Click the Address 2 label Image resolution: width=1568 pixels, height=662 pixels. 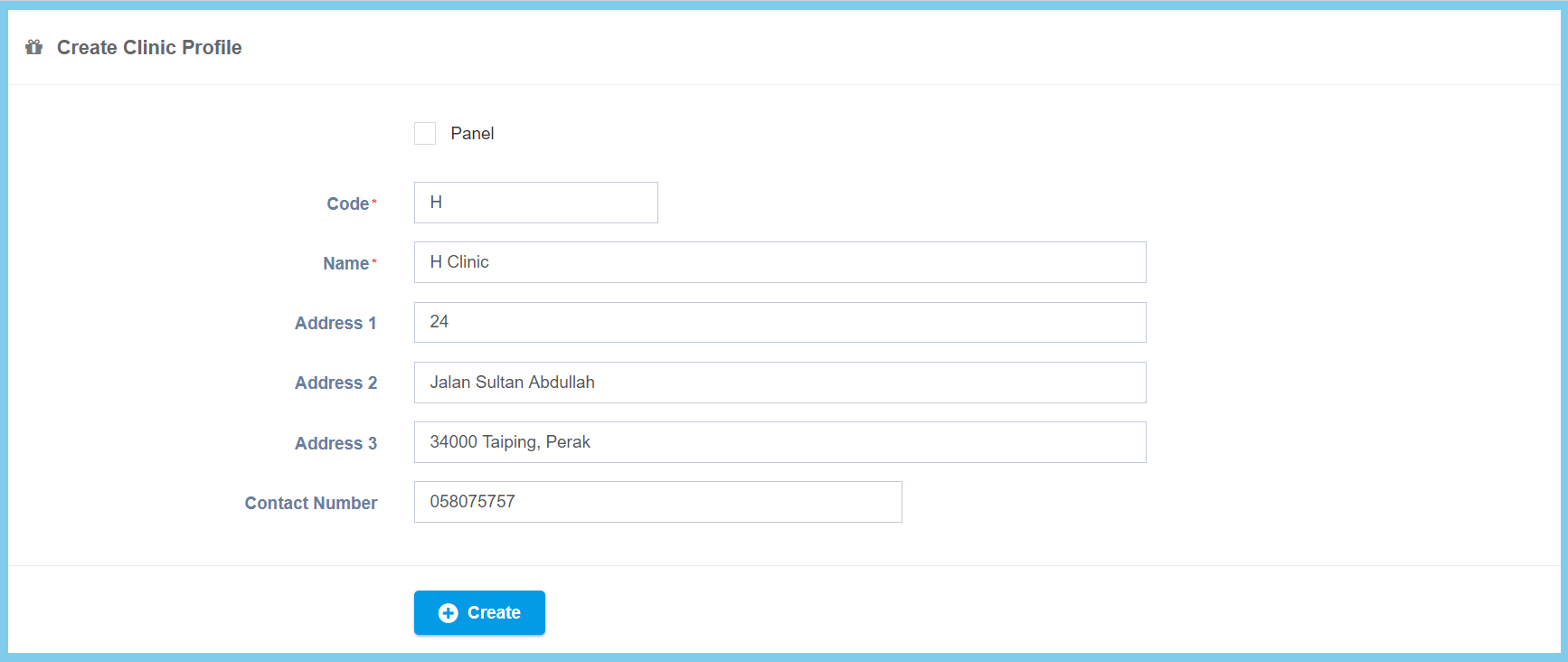[x=335, y=383]
